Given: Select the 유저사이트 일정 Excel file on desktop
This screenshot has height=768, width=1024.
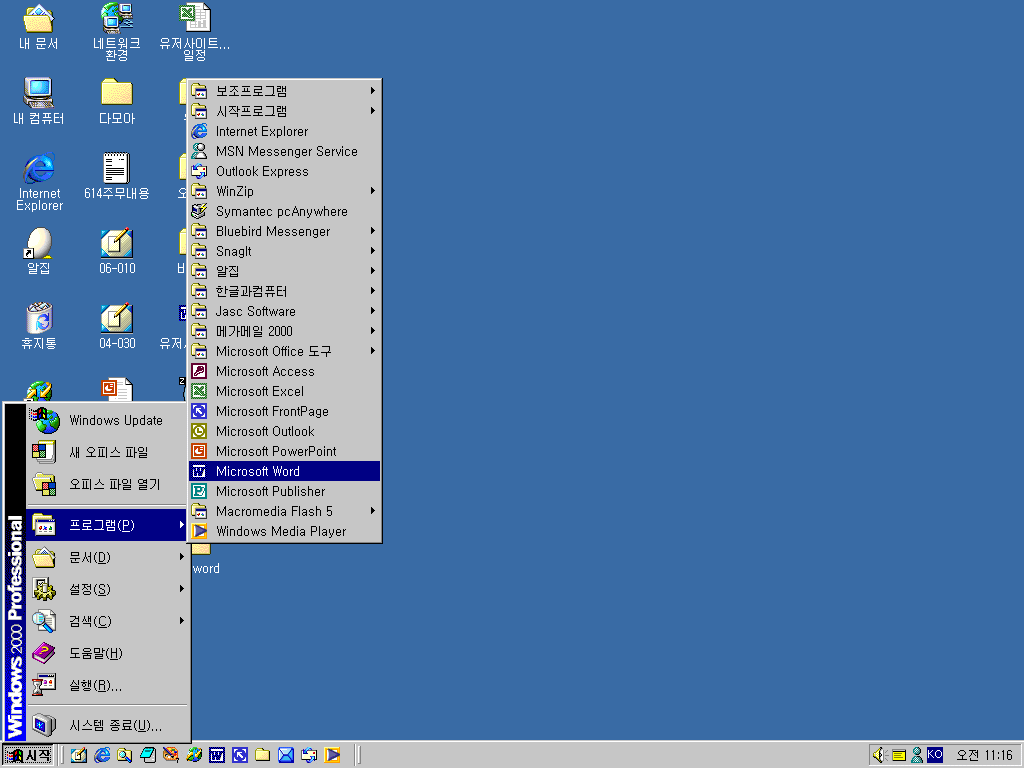Looking at the screenshot, I should click(195, 31).
